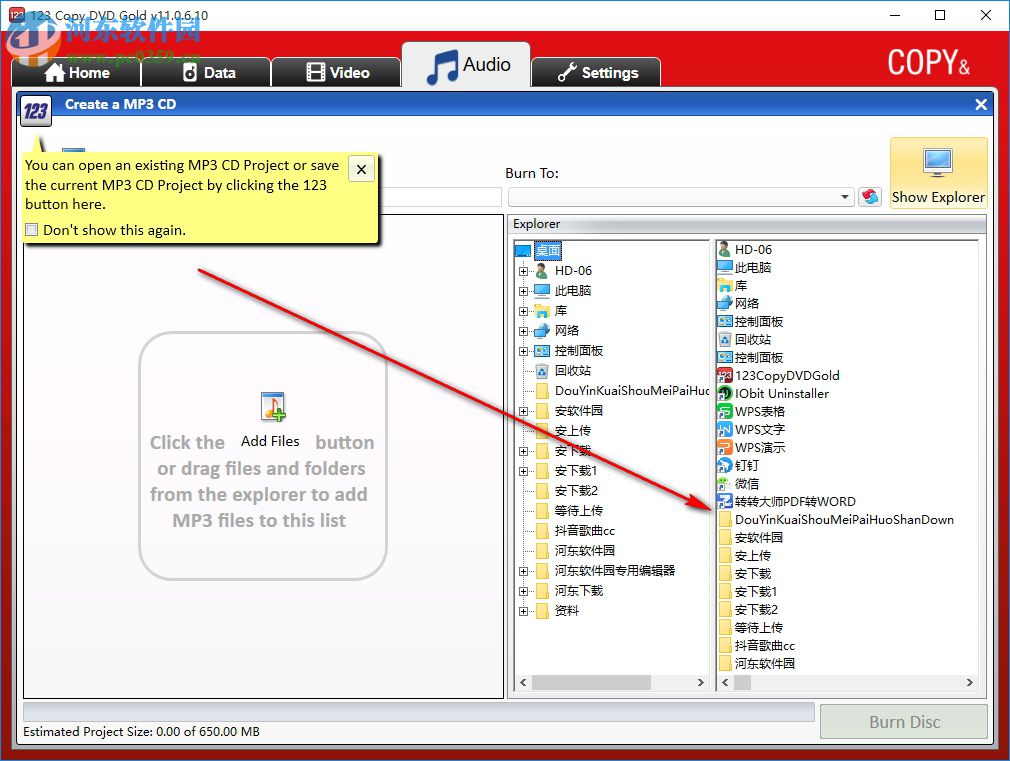Expand the 控制面板 tree node

[524, 351]
